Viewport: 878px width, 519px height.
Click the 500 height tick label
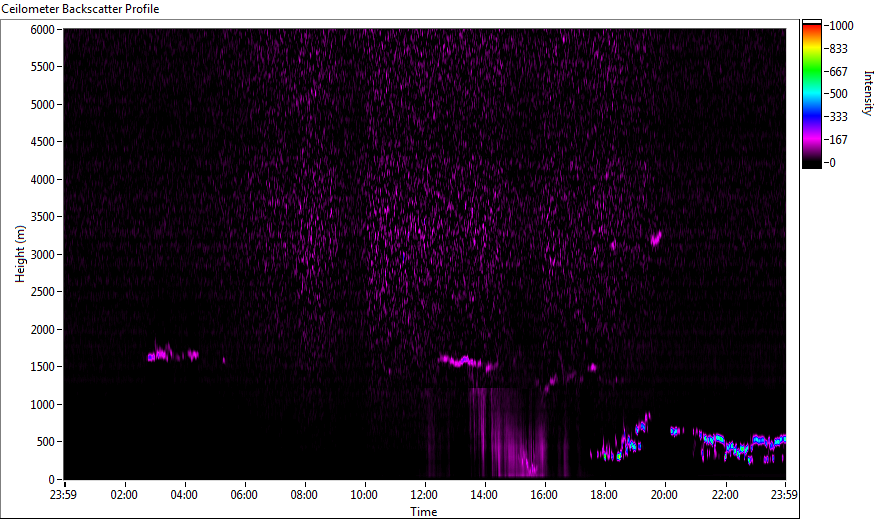pos(46,442)
